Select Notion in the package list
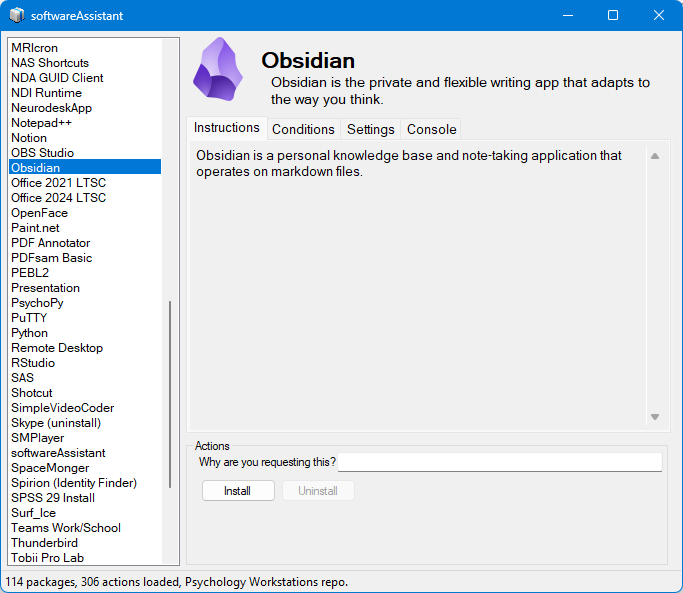Viewport: 683px width, 593px height. [x=85, y=138]
